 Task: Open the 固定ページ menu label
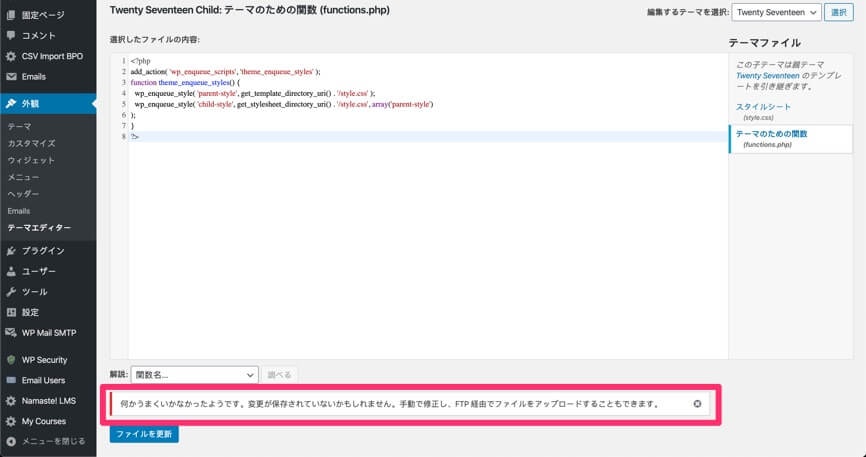click(x=43, y=15)
